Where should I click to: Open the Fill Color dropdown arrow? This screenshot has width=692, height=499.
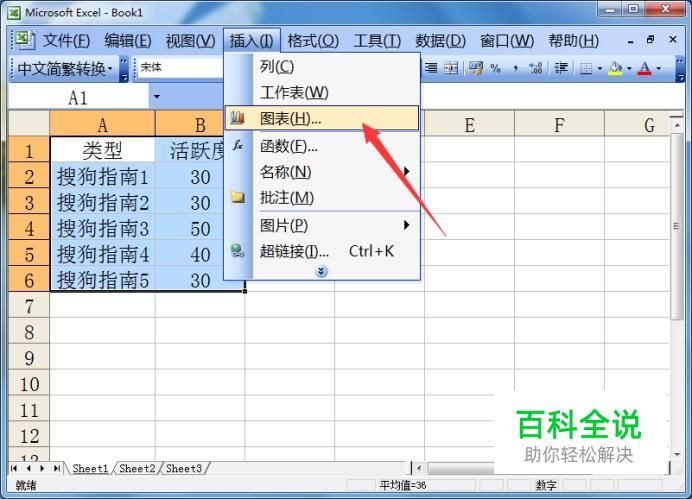tap(629, 68)
